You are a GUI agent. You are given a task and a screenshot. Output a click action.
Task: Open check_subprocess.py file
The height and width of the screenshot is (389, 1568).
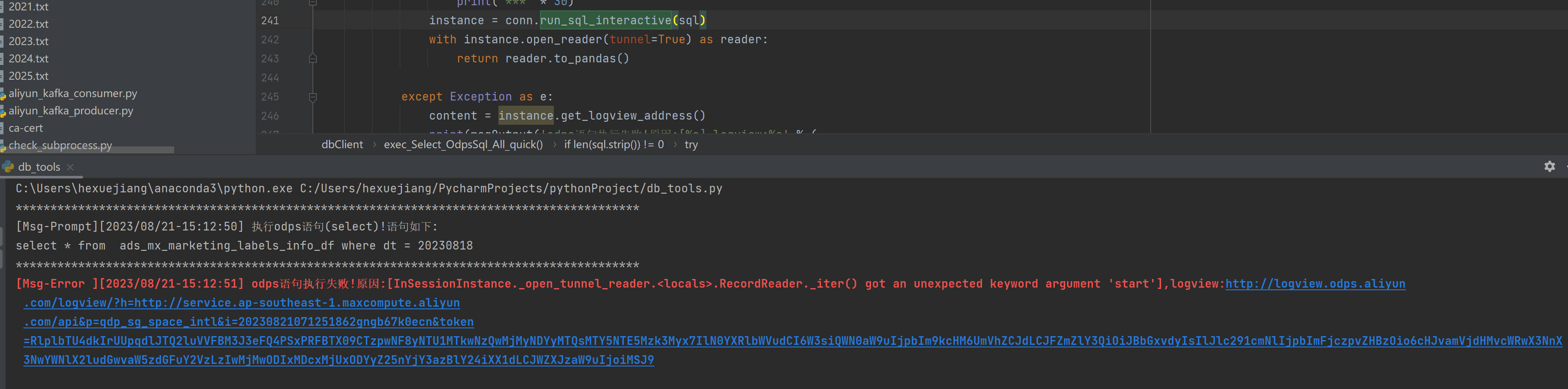[60, 146]
